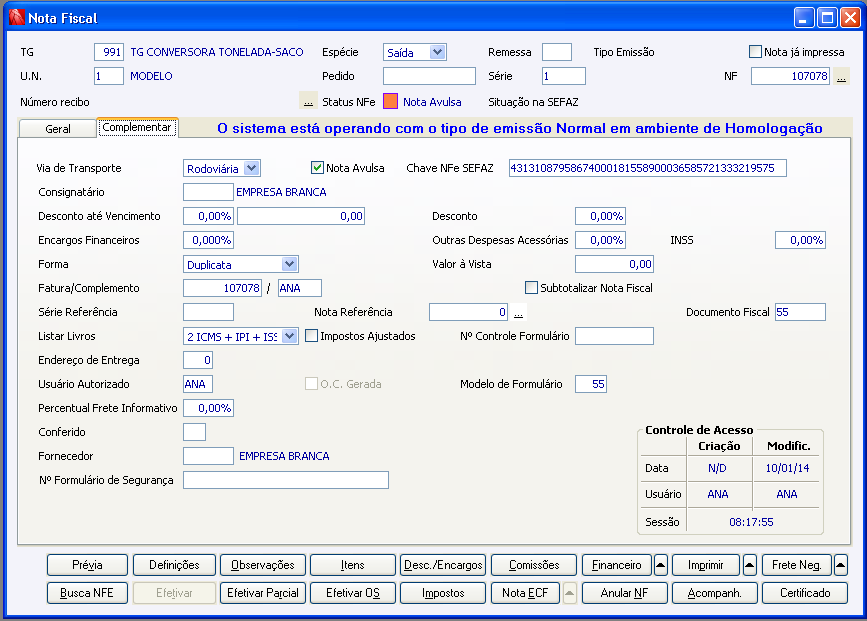Screen dimensions: 867x621
Task: Click the Encargos Financeiros percentage field
Action: (208, 240)
